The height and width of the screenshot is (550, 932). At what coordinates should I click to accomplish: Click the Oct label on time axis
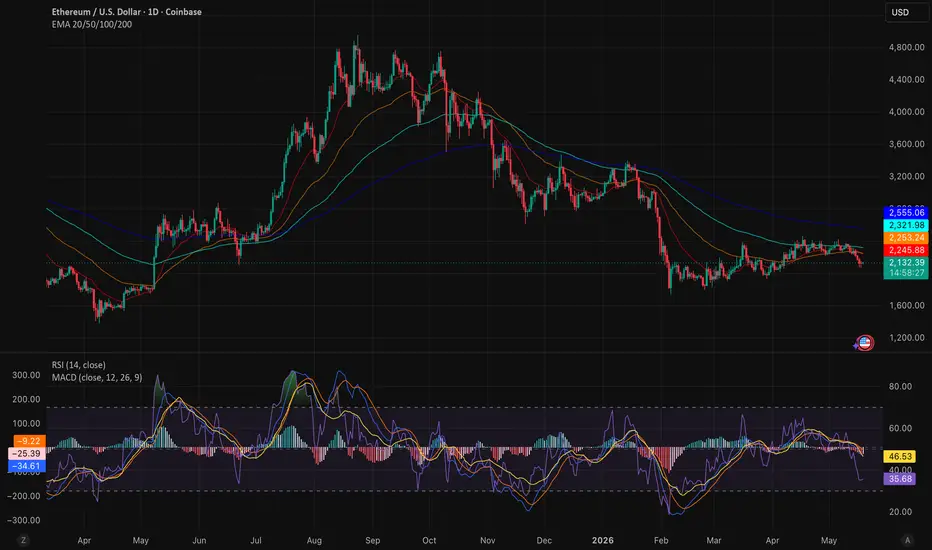click(429, 540)
